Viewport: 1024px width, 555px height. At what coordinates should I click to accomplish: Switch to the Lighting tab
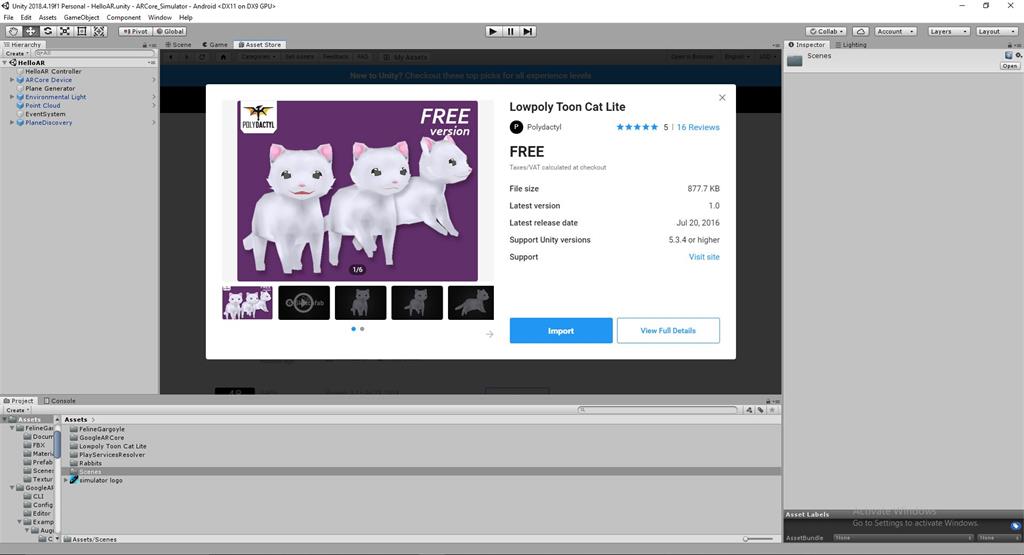pos(851,44)
